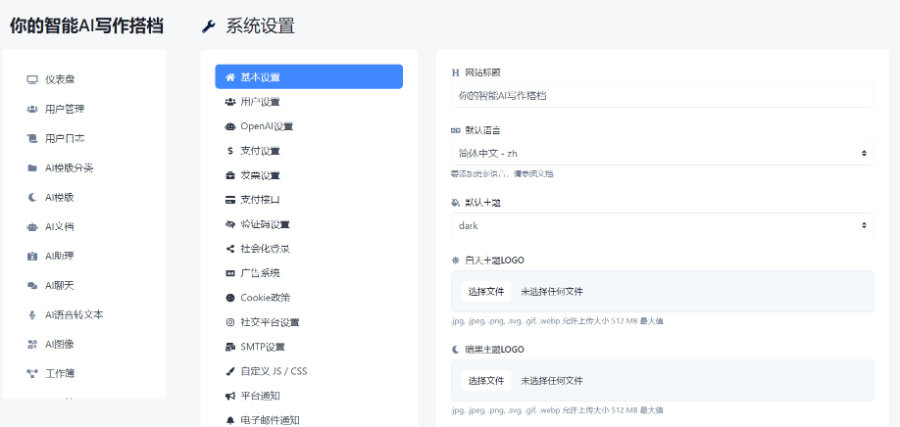Click the mail server icon beside SMTP设置

click(230, 347)
